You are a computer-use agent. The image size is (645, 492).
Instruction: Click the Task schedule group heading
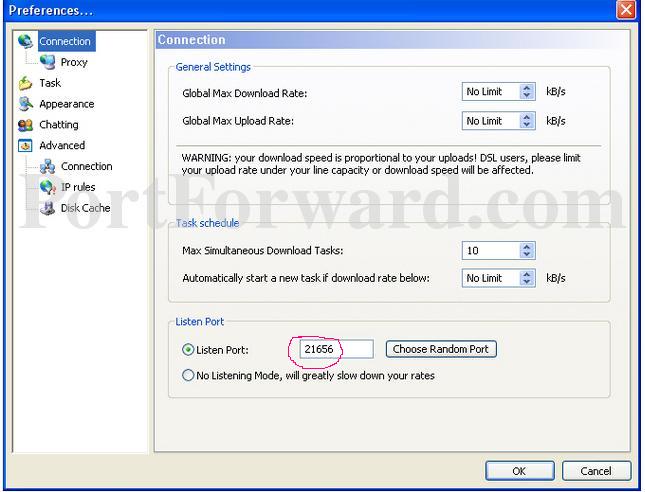(x=207, y=223)
